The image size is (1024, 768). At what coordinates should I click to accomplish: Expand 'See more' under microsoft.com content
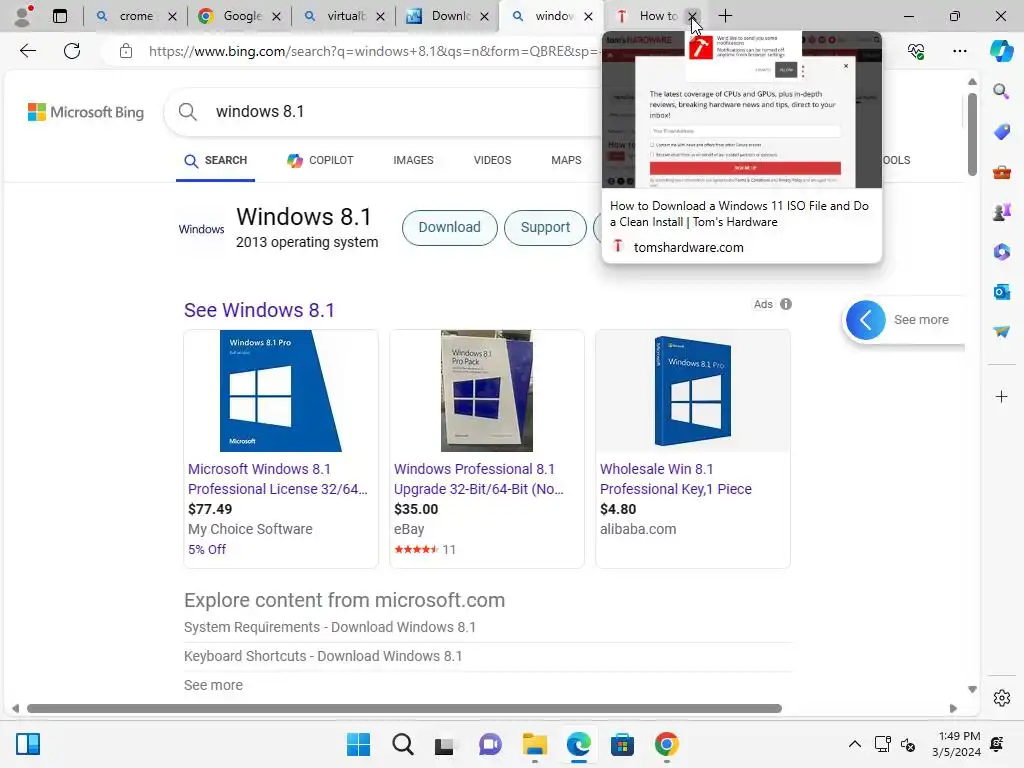click(213, 685)
